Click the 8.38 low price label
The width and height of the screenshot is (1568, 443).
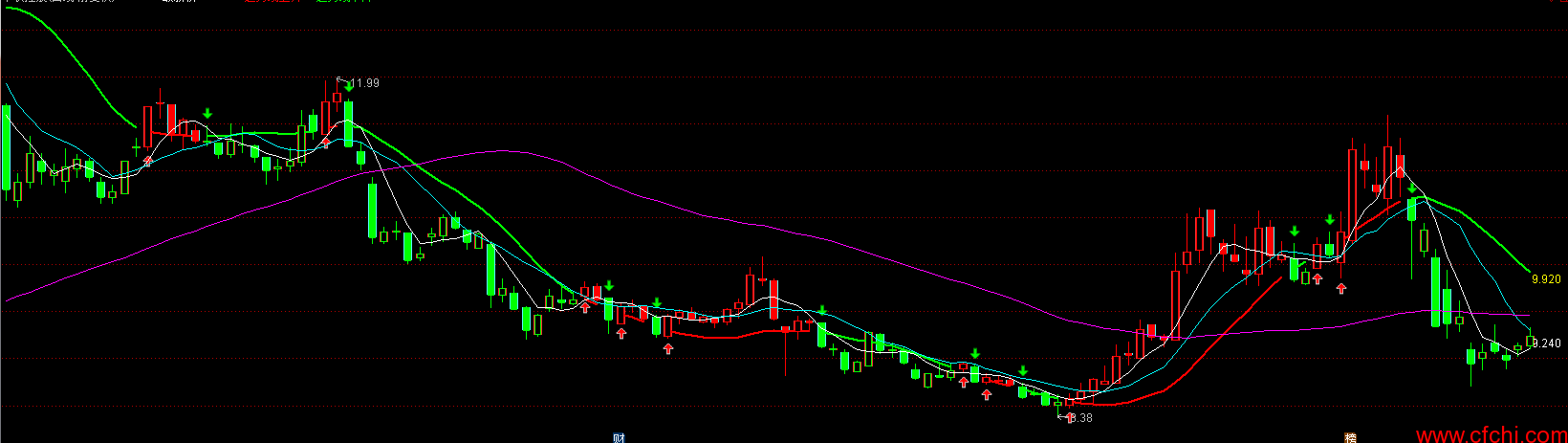coord(1080,418)
